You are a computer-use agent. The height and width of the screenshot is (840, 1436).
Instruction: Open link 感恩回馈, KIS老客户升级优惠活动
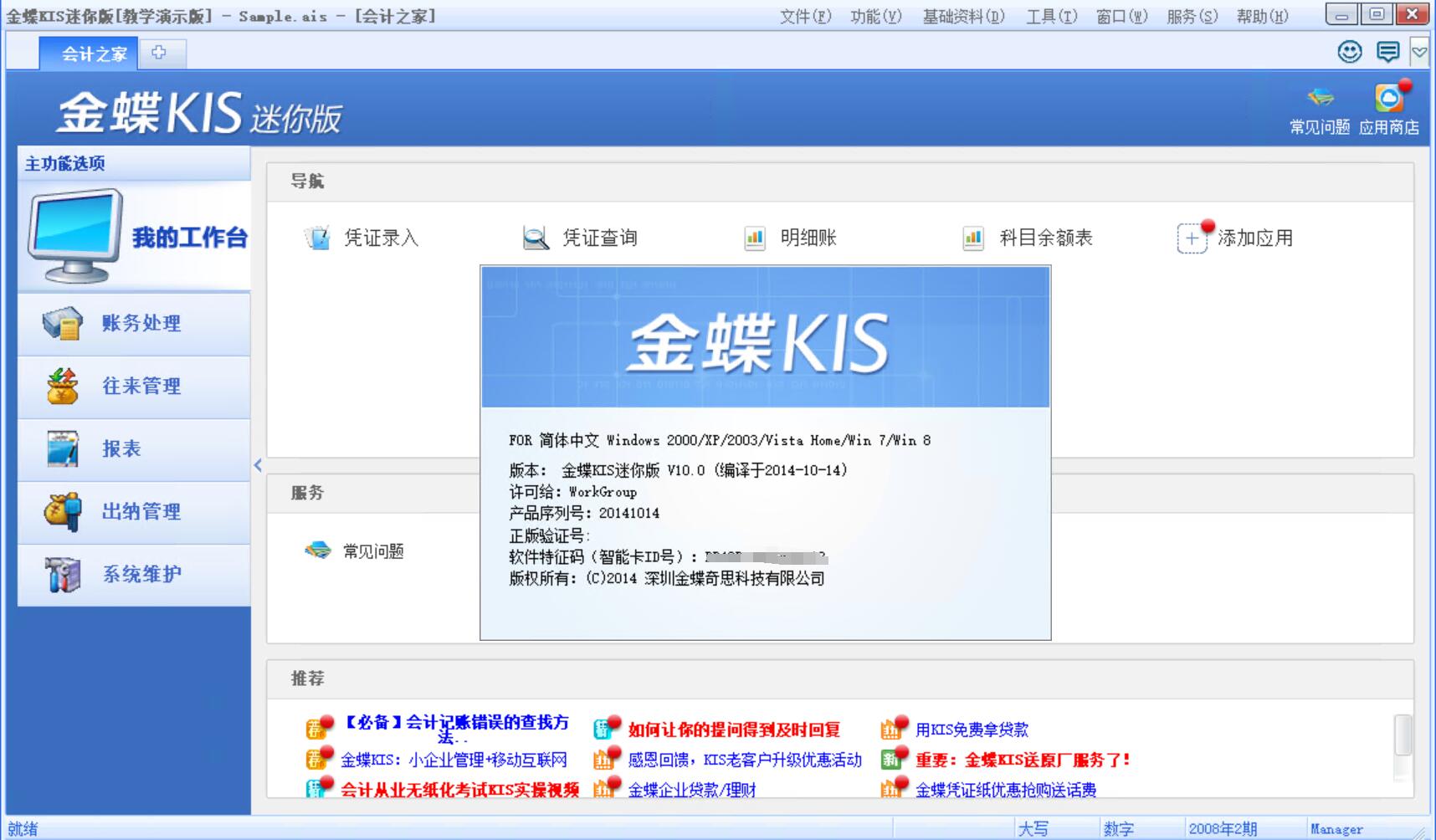pos(745,760)
